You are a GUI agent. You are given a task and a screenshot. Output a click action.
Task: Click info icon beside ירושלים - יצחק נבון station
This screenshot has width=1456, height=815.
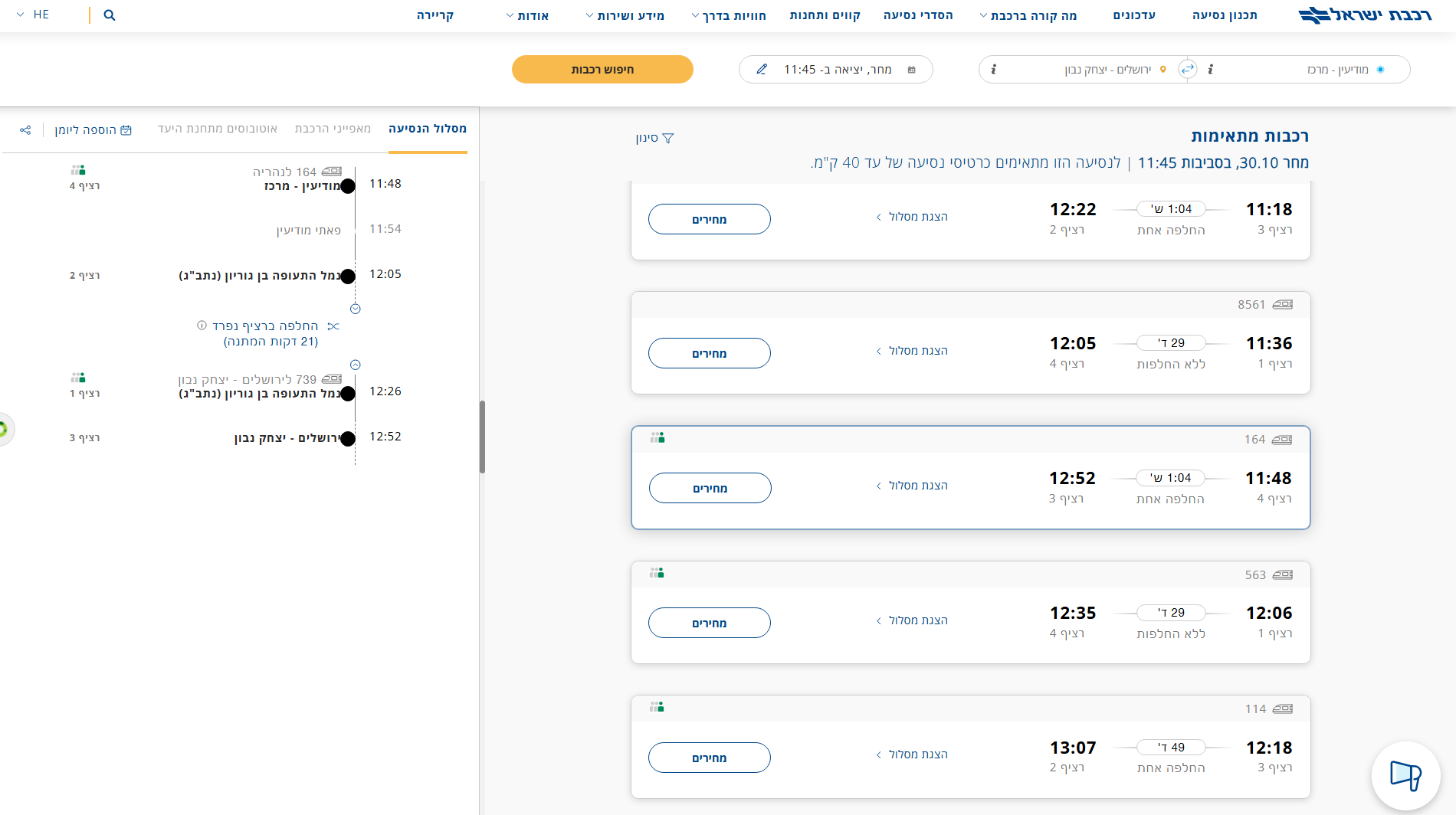994,69
